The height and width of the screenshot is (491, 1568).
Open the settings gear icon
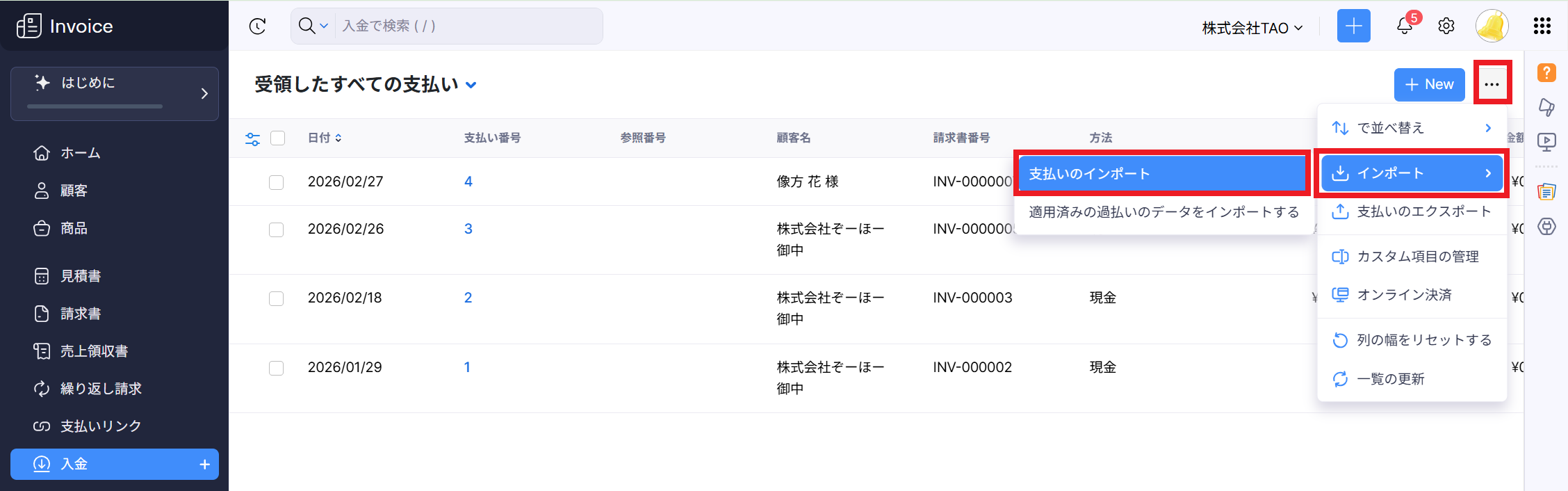click(x=1446, y=26)
